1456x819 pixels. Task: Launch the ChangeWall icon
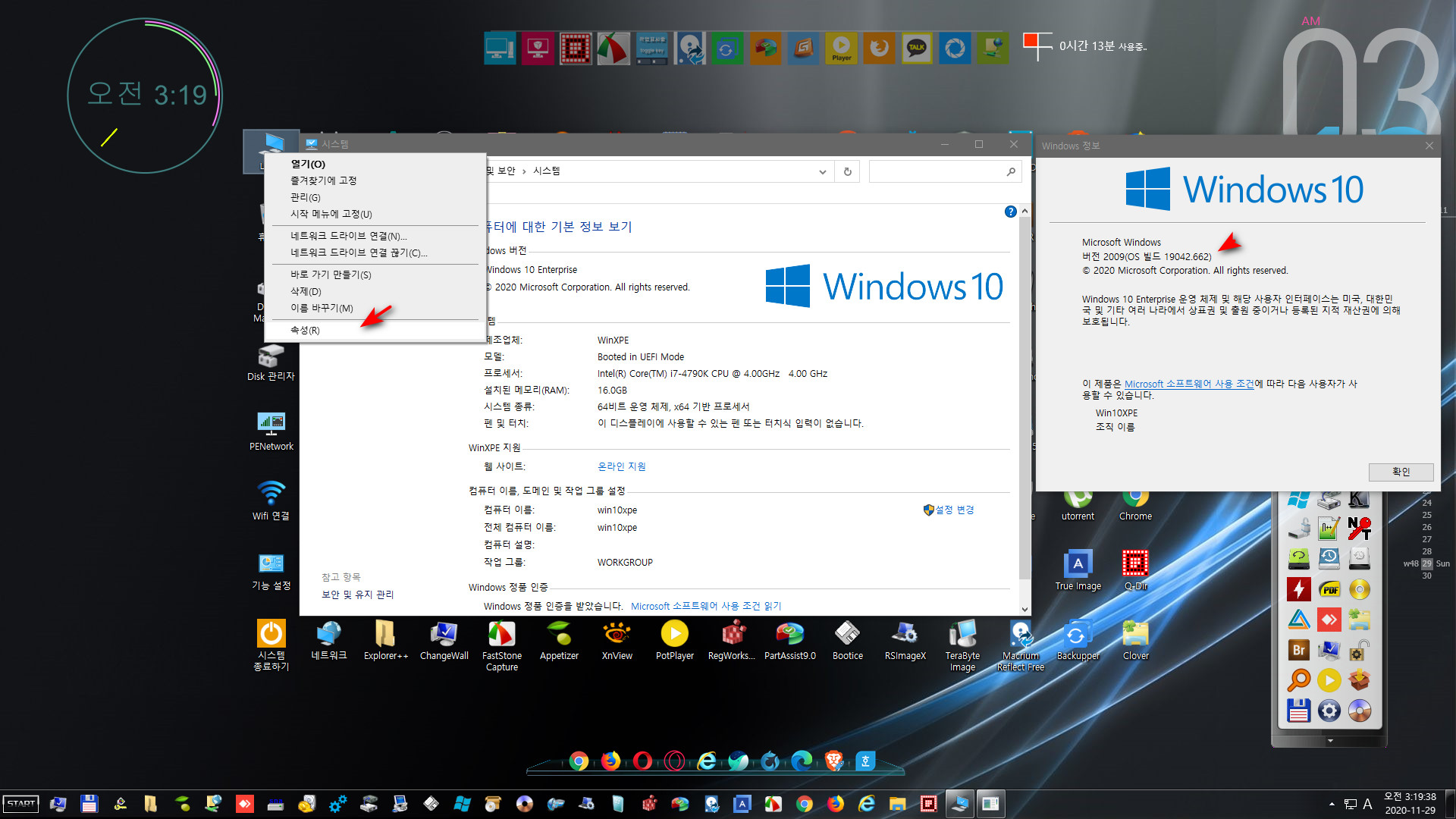pyautogui.click(x=444, y=640)
